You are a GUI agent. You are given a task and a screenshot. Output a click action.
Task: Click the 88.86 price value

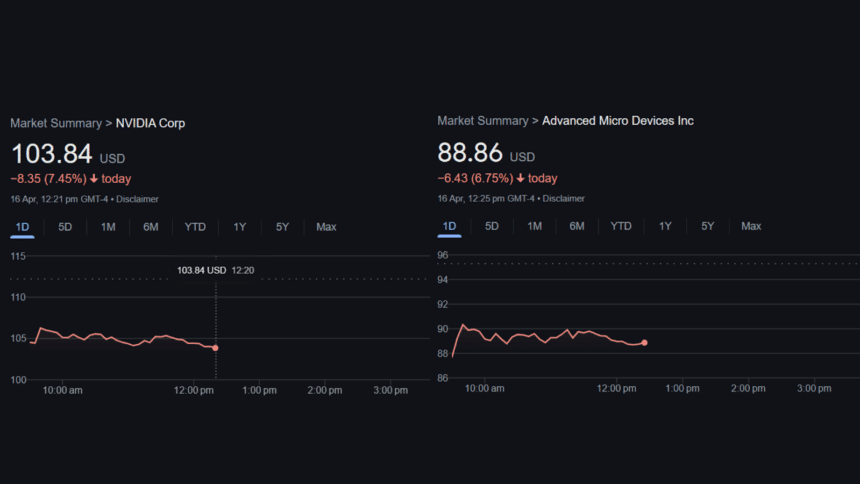tap(469, 153)
